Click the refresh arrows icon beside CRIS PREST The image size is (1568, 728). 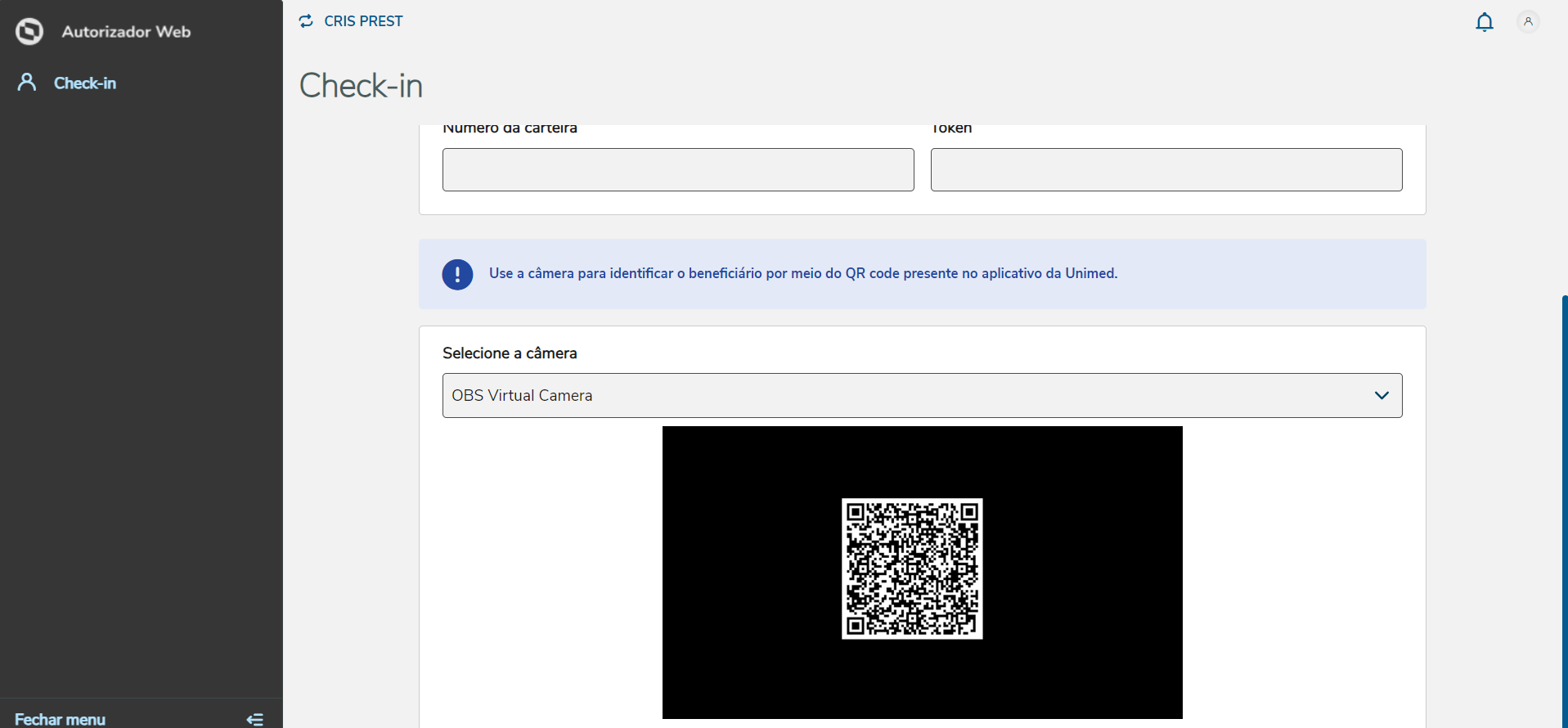(306, 21)
